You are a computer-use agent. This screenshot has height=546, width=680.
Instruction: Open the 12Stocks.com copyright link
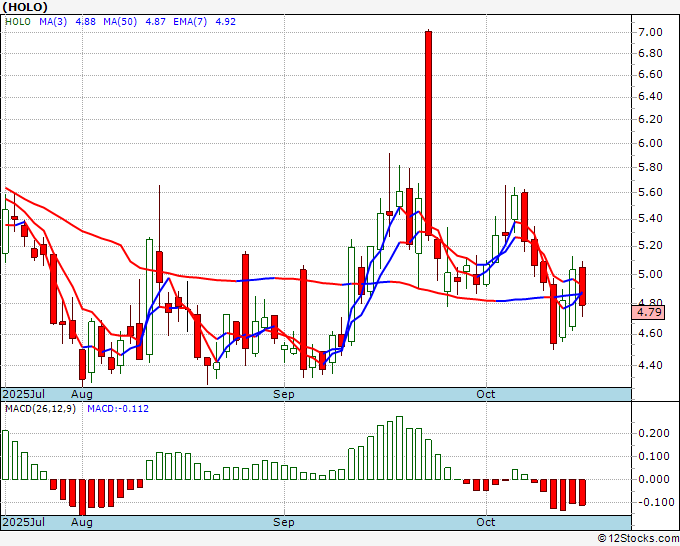click(x=638, y=539)
